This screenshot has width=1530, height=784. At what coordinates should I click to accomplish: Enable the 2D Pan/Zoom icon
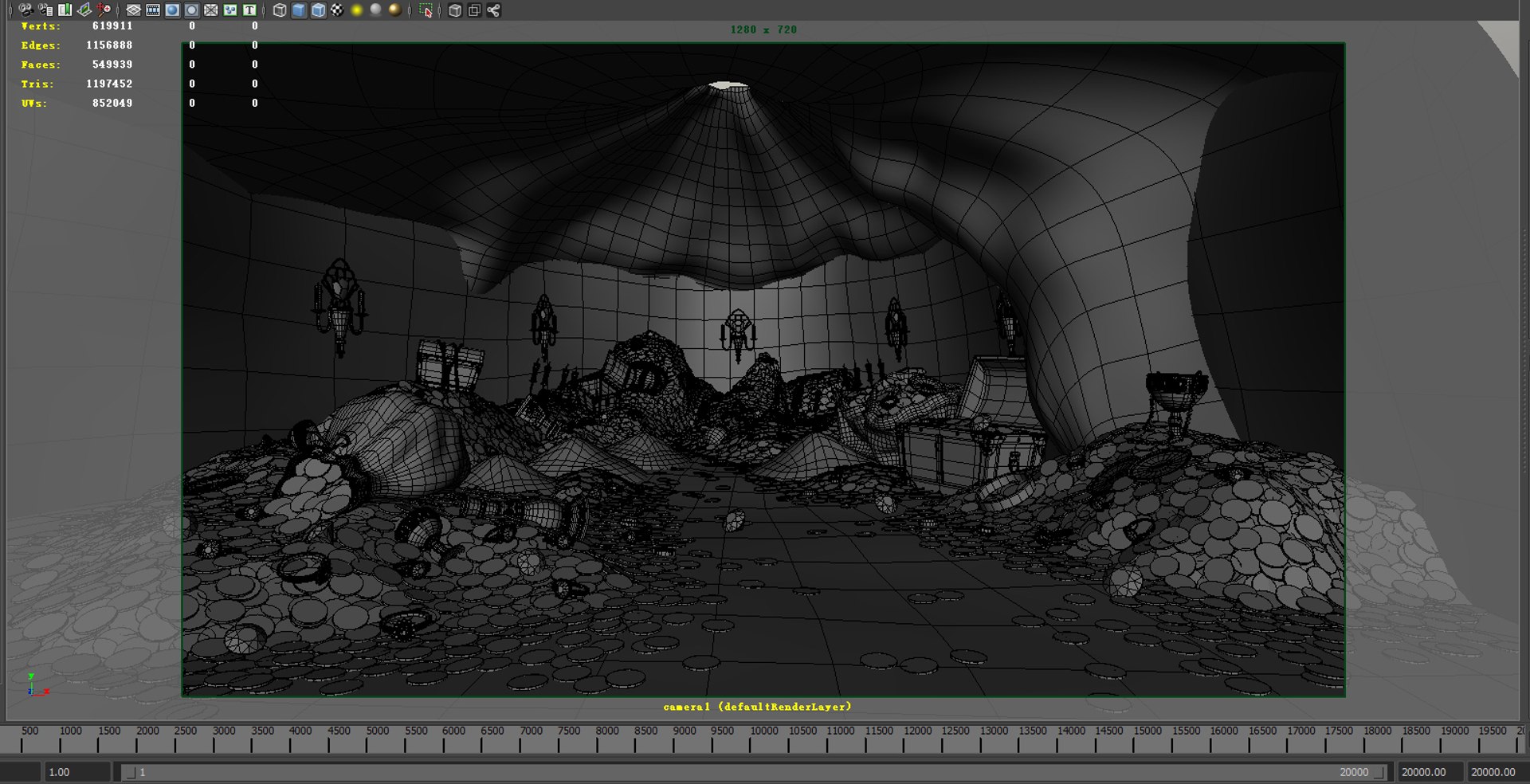pyautogui.click(x=104, y=10)
